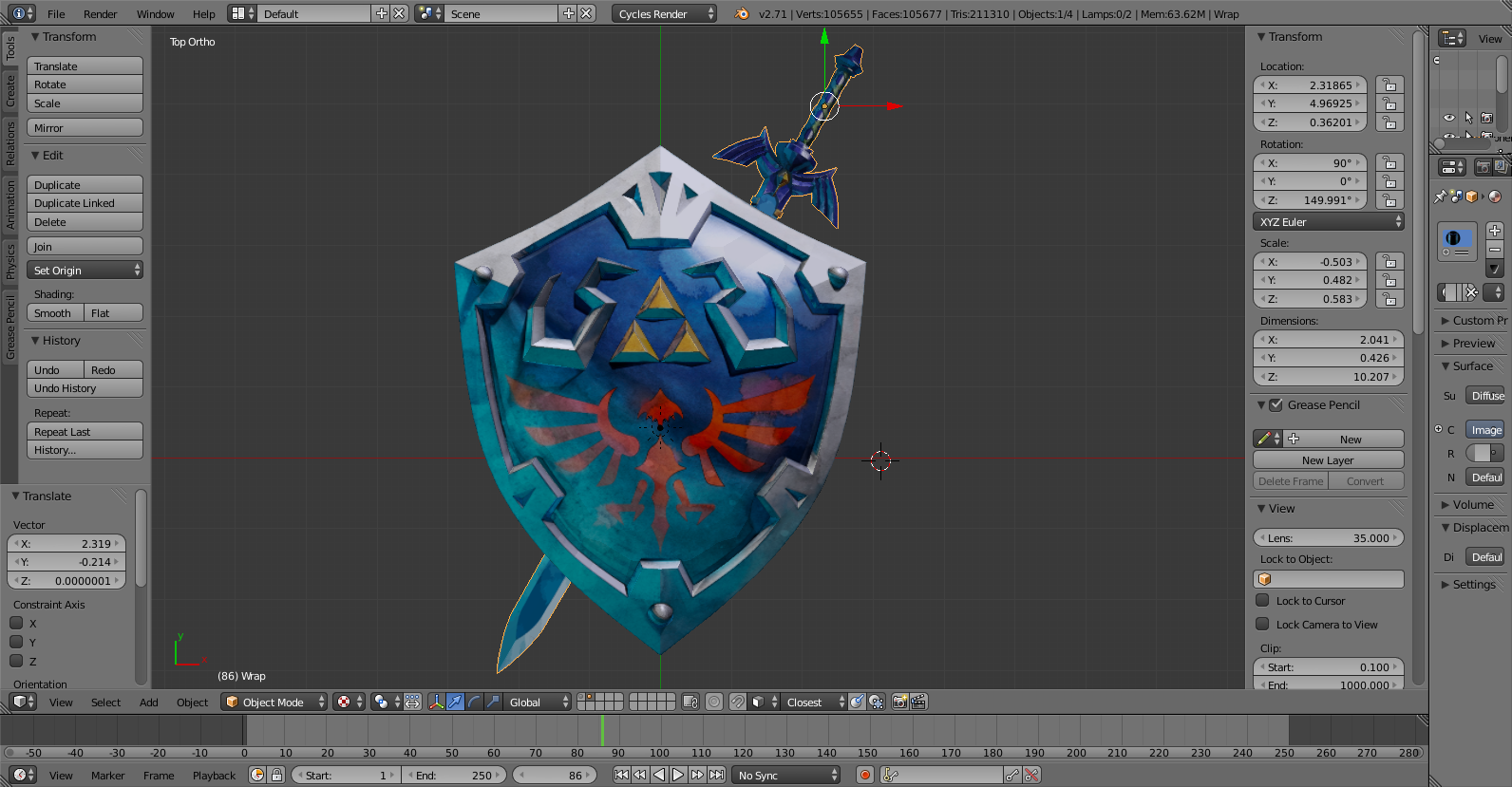Toggle automatic keyframe record button
This screenshot has height=787, width=1512.
click(865, 776)
